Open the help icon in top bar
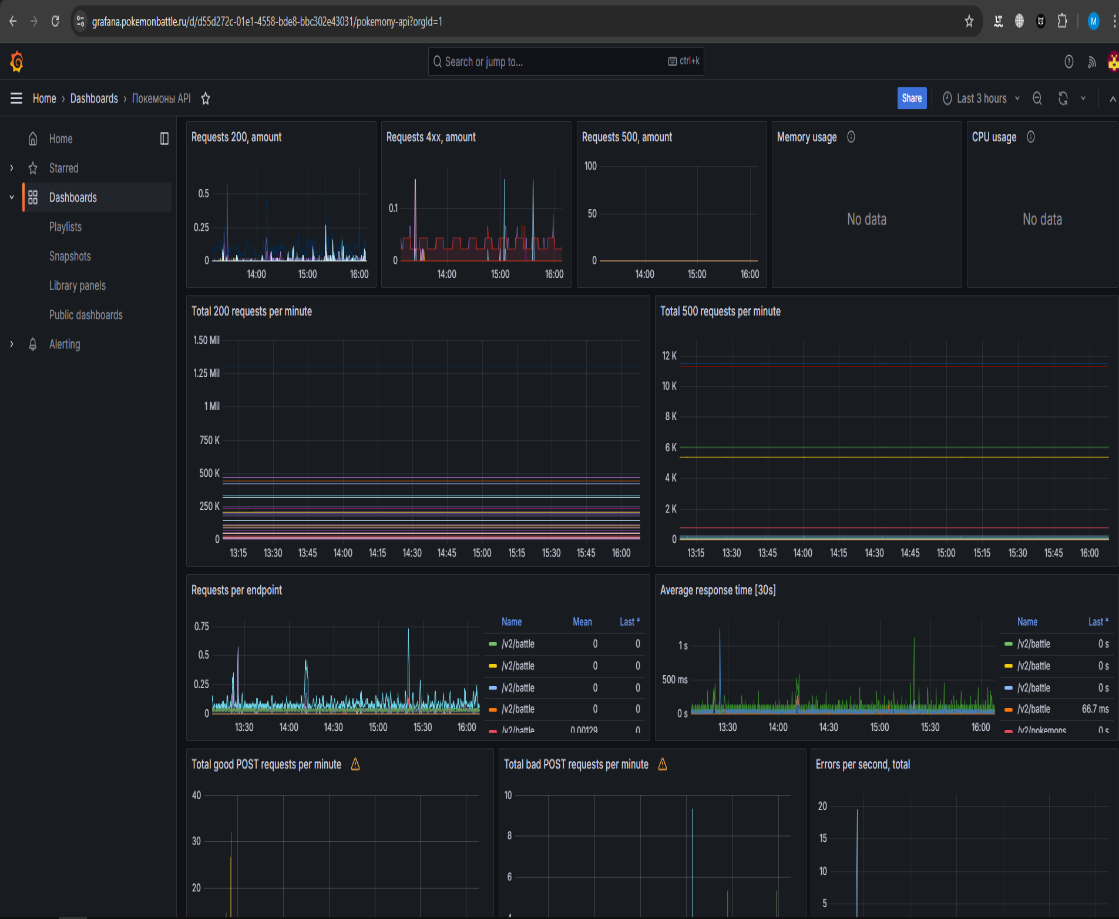 1068,62
